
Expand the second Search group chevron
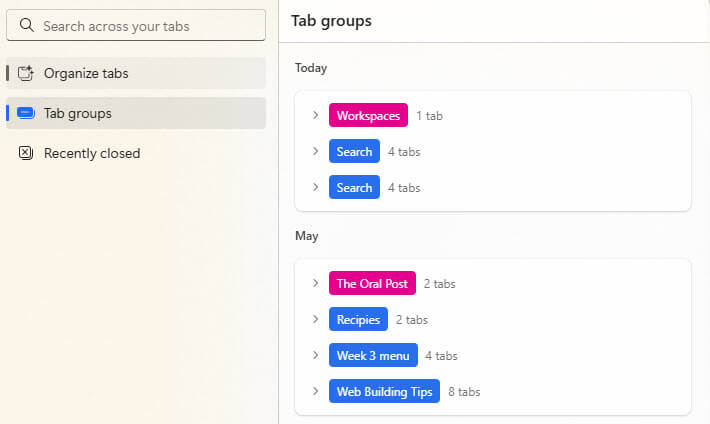[x=316, y=187]
